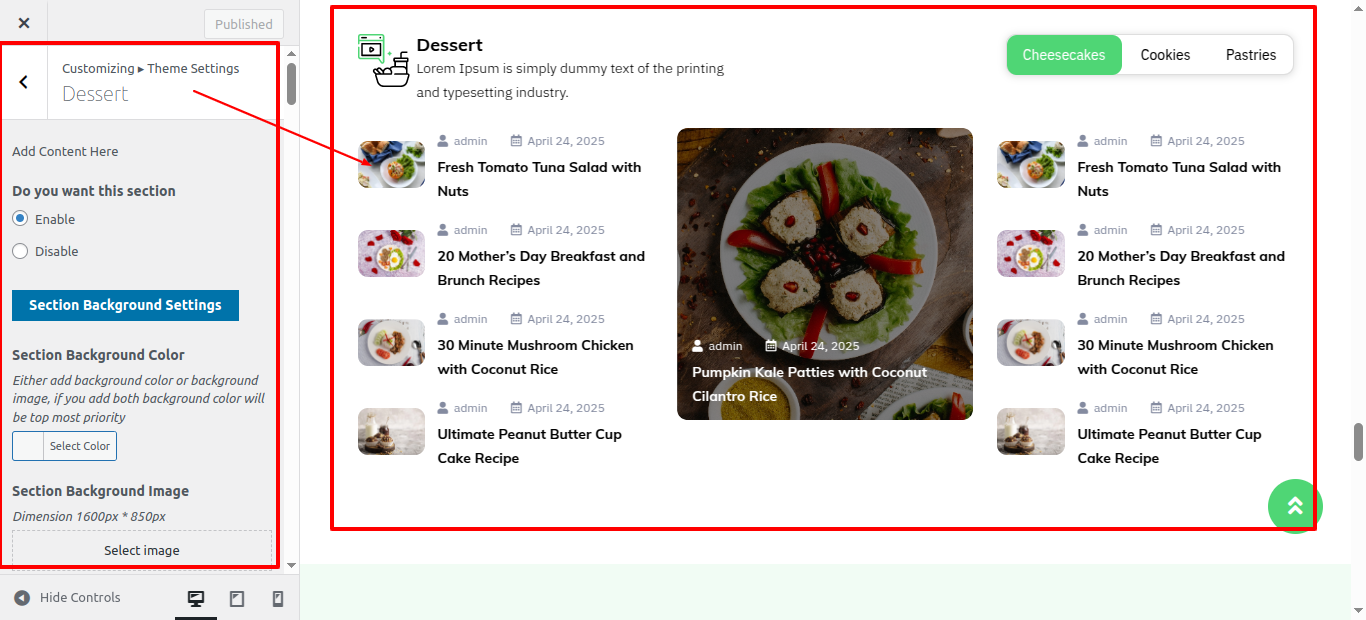Click the Hide Controls arrow icon
The height and width of the screenshot is (620, 1366).
coord(22,598)
